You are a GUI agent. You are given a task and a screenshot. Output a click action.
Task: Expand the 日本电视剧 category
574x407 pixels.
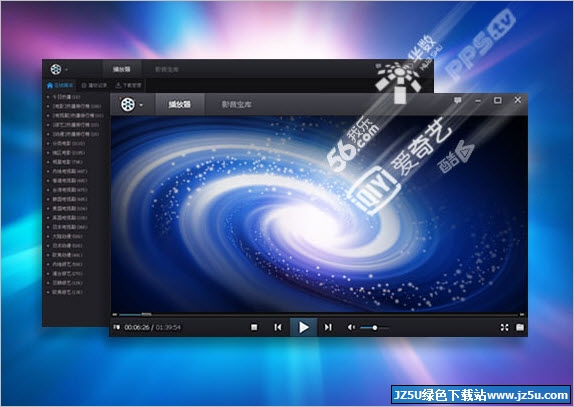[x=67, y=227]
